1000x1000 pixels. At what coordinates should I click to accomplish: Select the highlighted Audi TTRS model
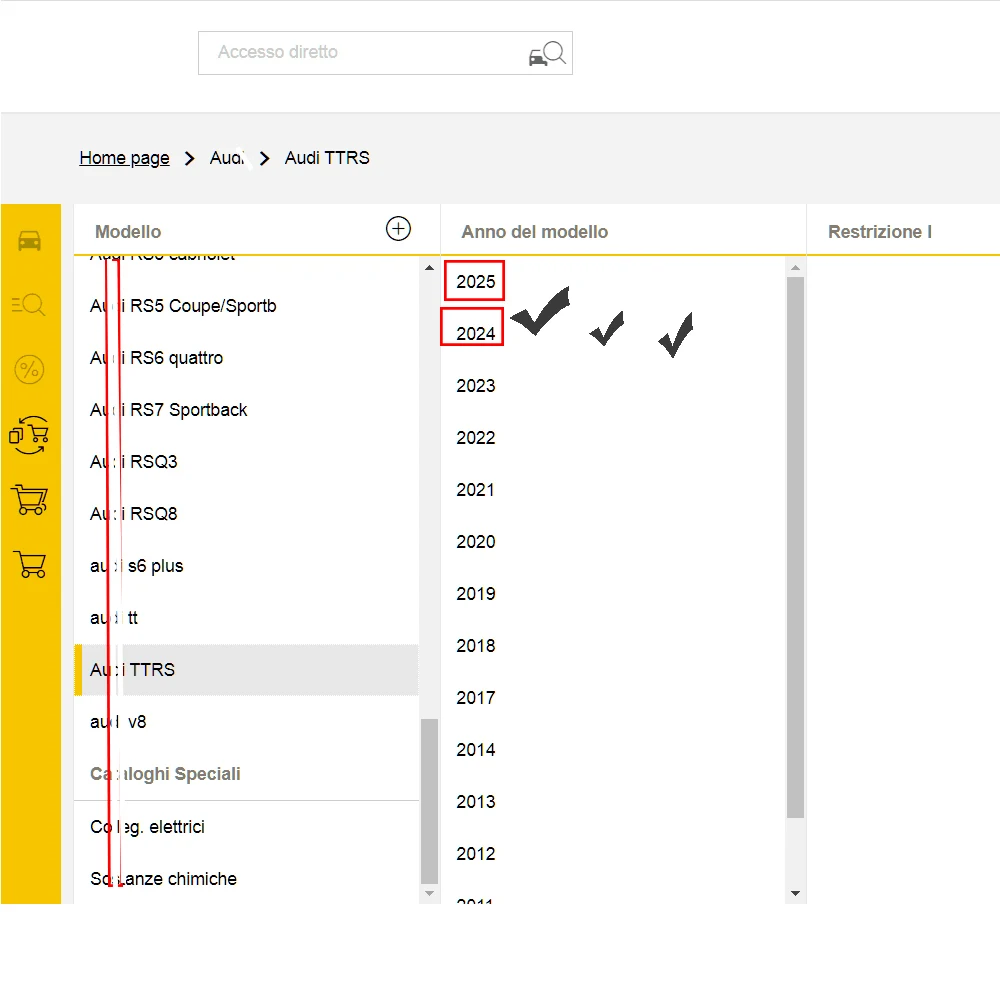[x=246, y=670]
